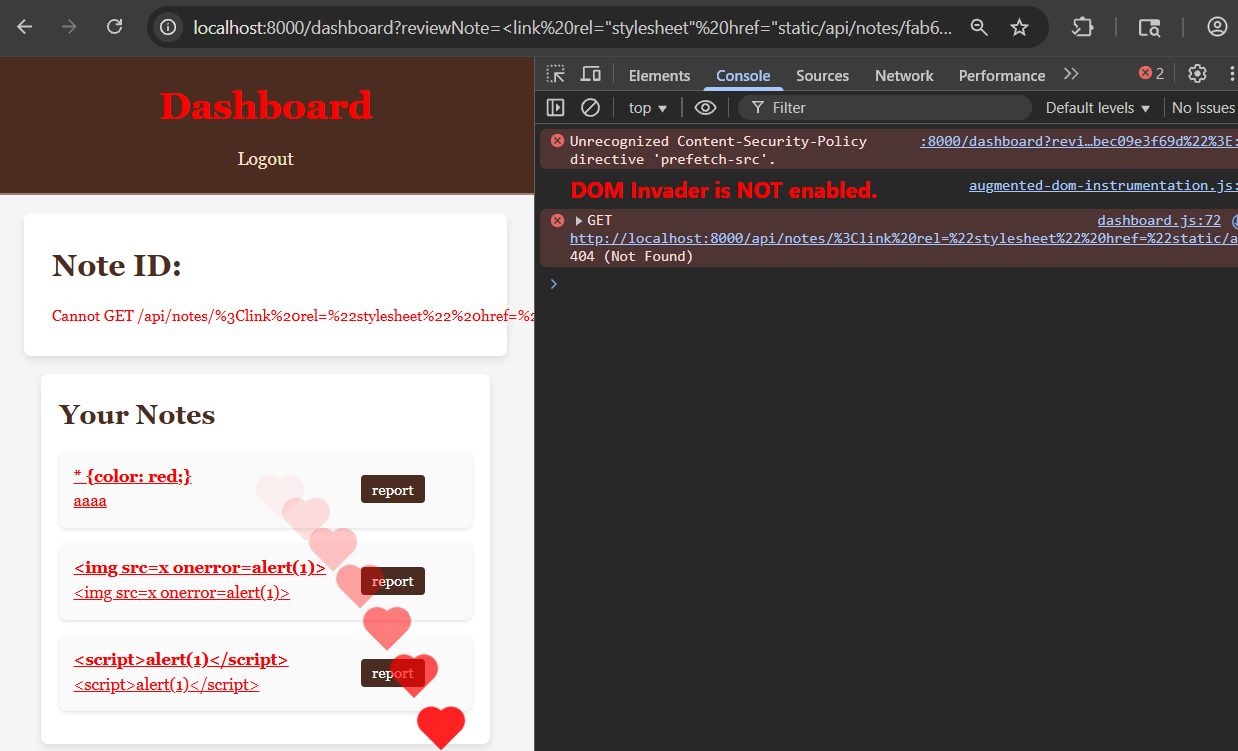Open the Default levels dropdown

[x=1097, y=107]
